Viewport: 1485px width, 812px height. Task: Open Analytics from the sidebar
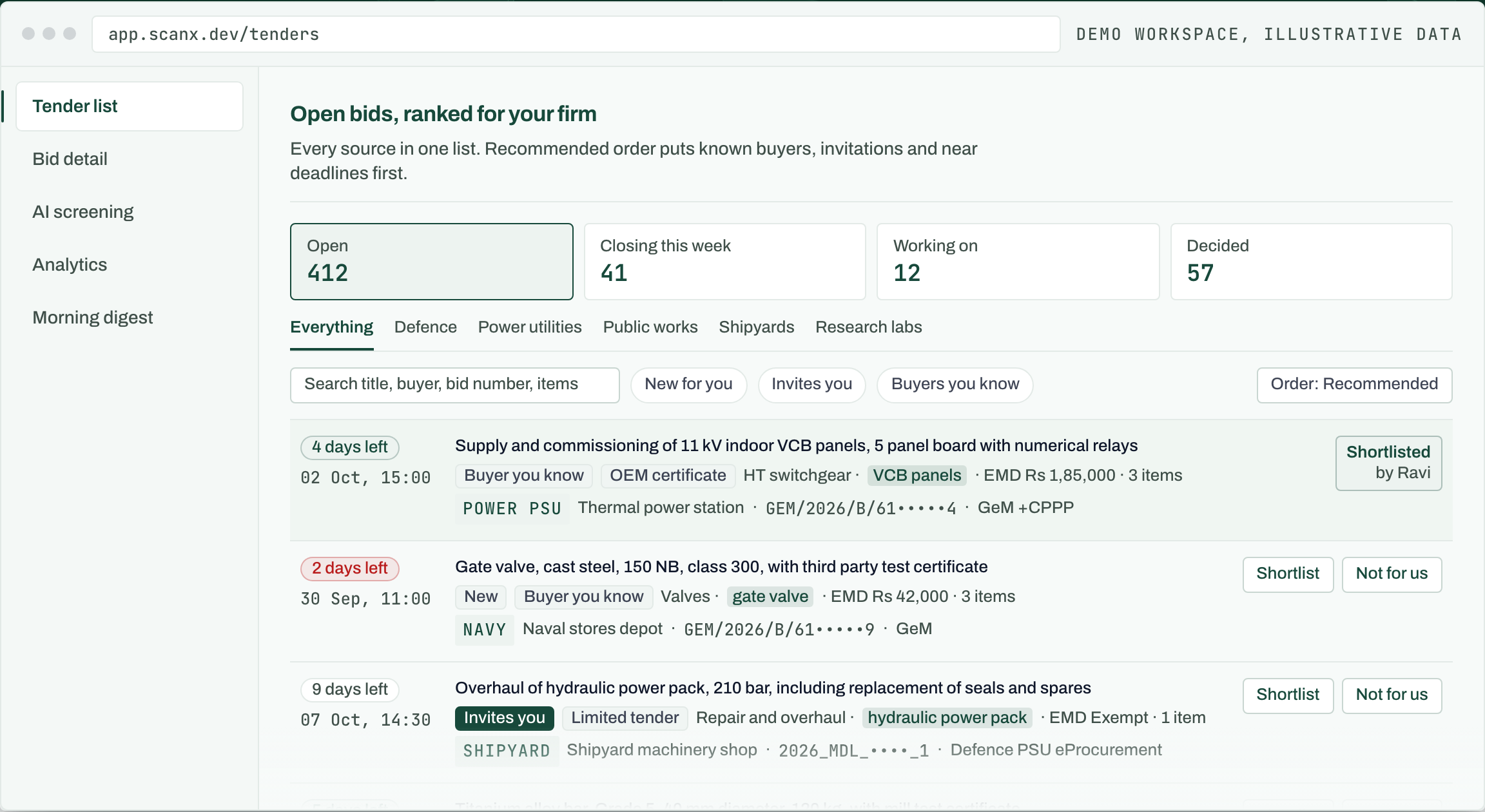tap(70, 265)
